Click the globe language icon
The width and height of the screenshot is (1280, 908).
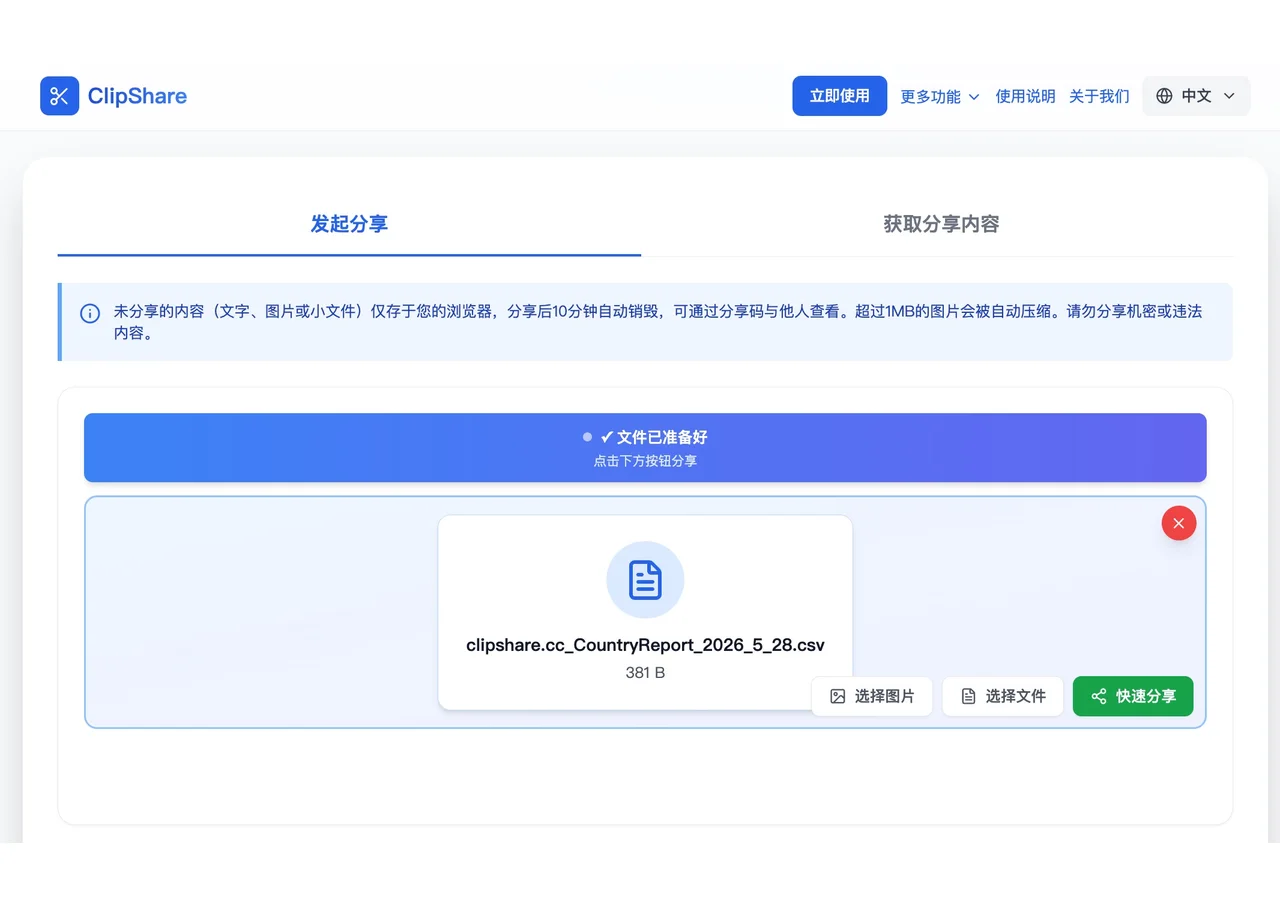1164,96
